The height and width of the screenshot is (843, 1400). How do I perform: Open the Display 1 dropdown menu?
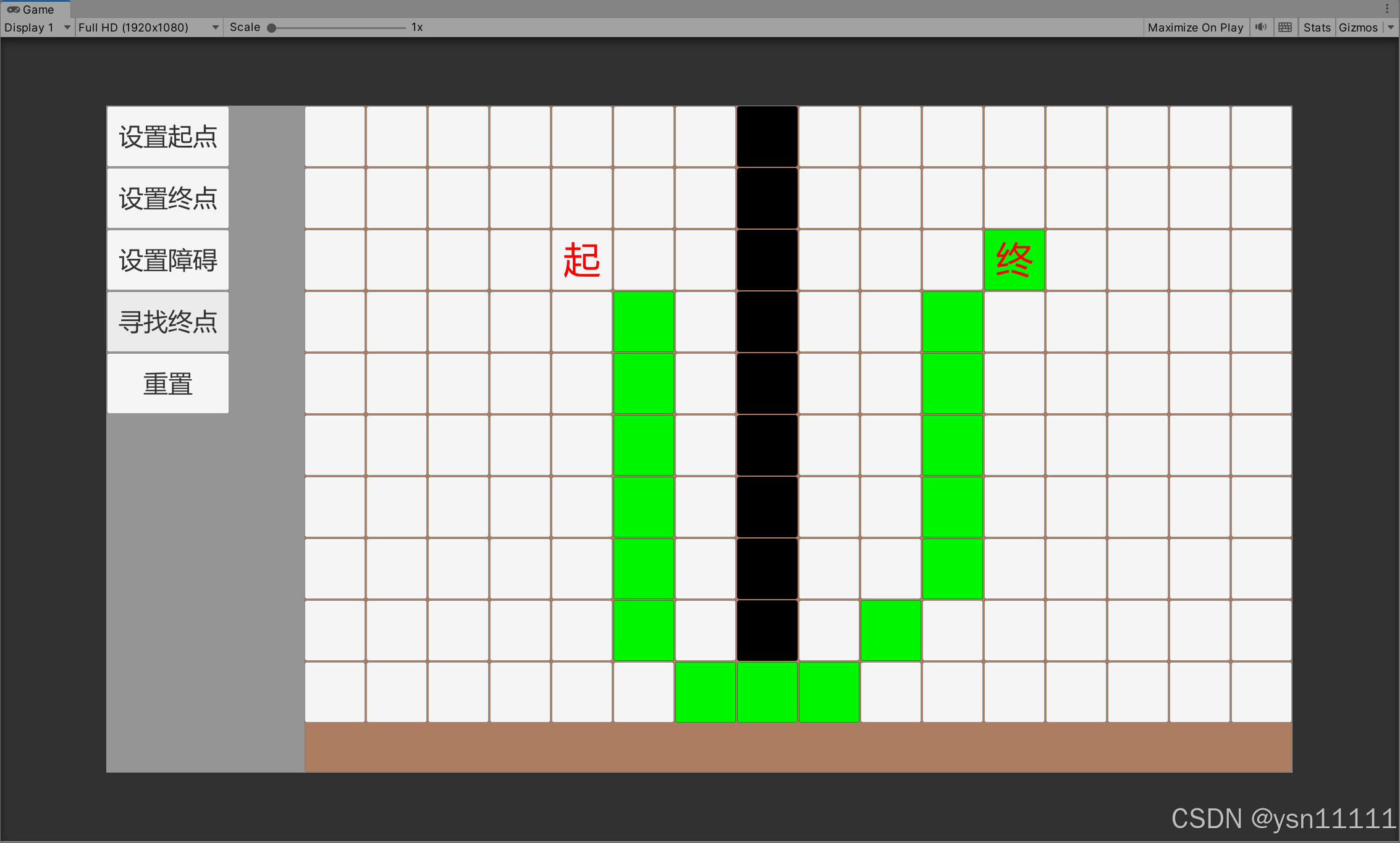(x=35, y=27)
